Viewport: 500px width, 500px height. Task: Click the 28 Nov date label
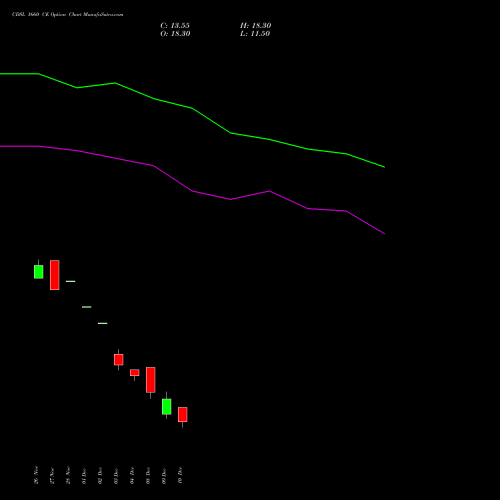(x=68, y=475)
